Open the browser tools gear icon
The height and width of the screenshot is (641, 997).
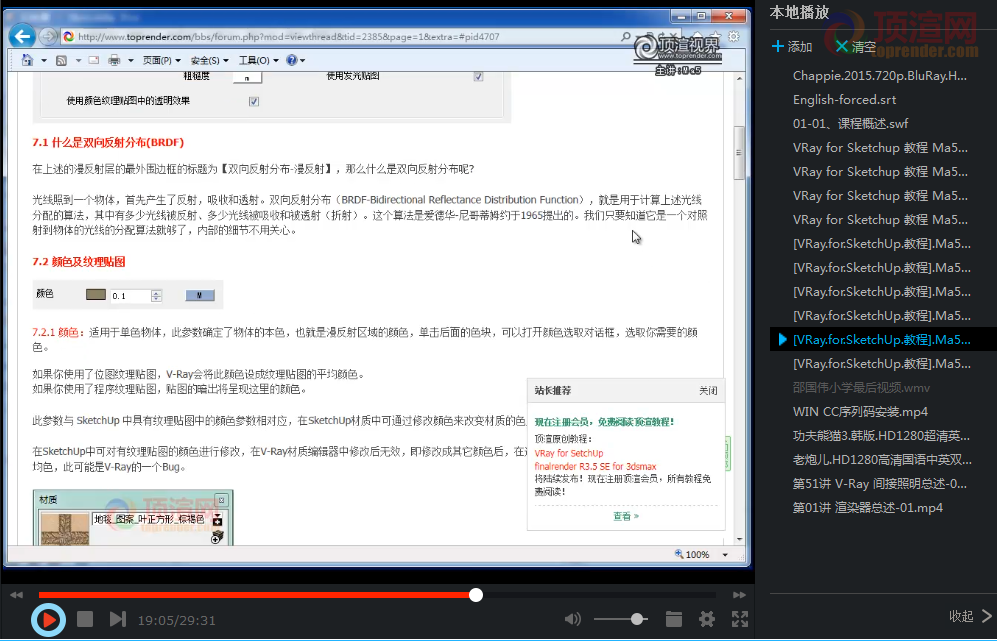[x=734, y=36]
